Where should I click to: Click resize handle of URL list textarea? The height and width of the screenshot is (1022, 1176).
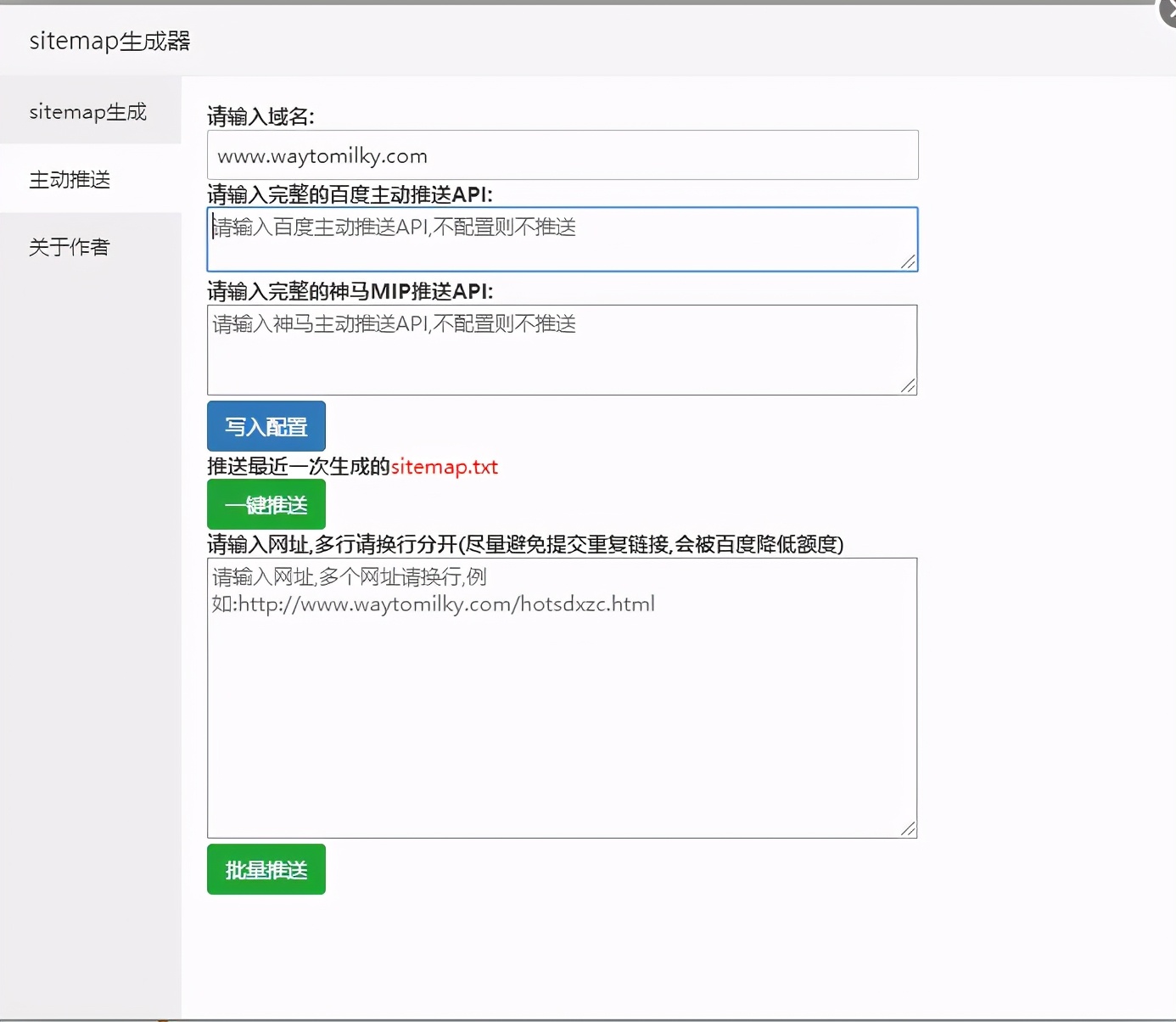[909, 829]
